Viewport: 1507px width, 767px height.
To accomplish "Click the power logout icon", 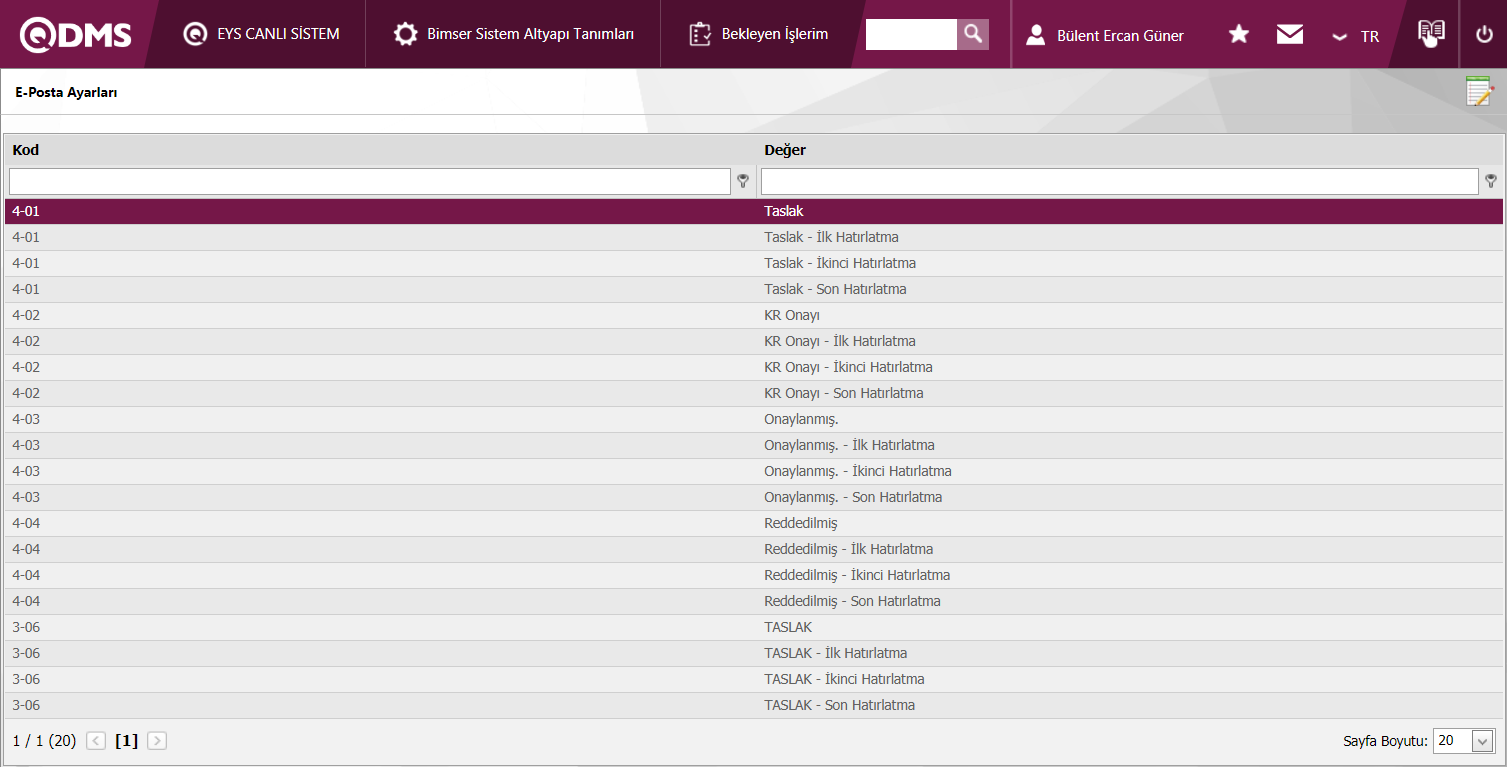I will tap(1484, 35).
